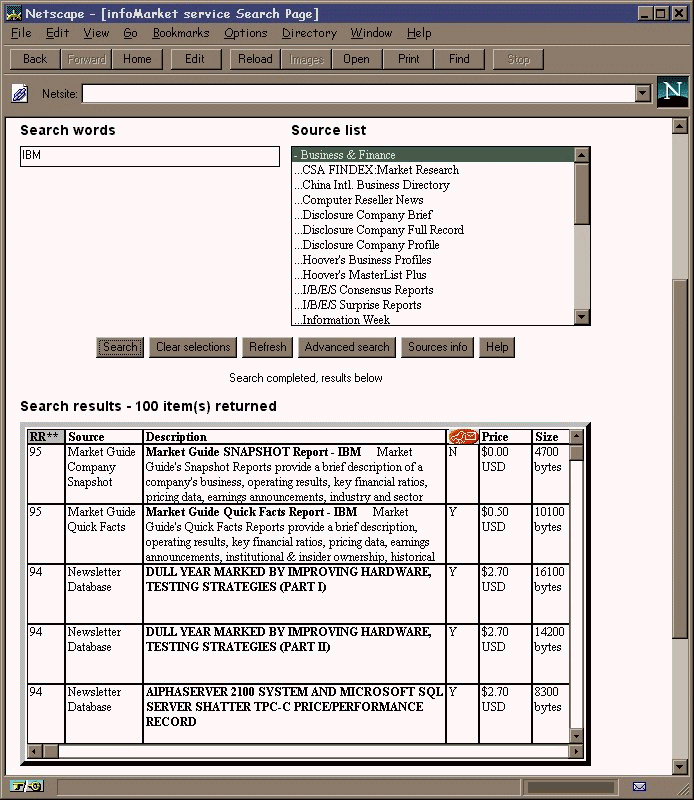Image resolution: width=694 pixels, height=800 pixels.
Task: Click the Search words input field
Action: (150, 157)
